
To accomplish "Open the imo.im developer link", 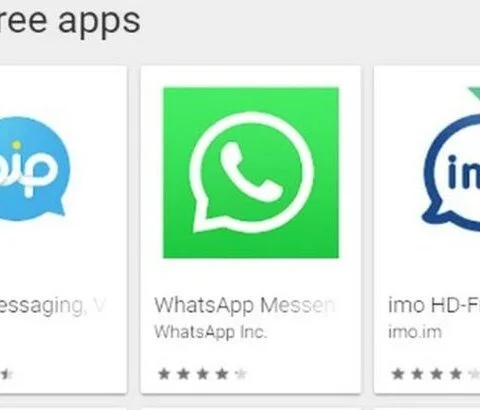I will pyautogui.click(x=415, y=332).
